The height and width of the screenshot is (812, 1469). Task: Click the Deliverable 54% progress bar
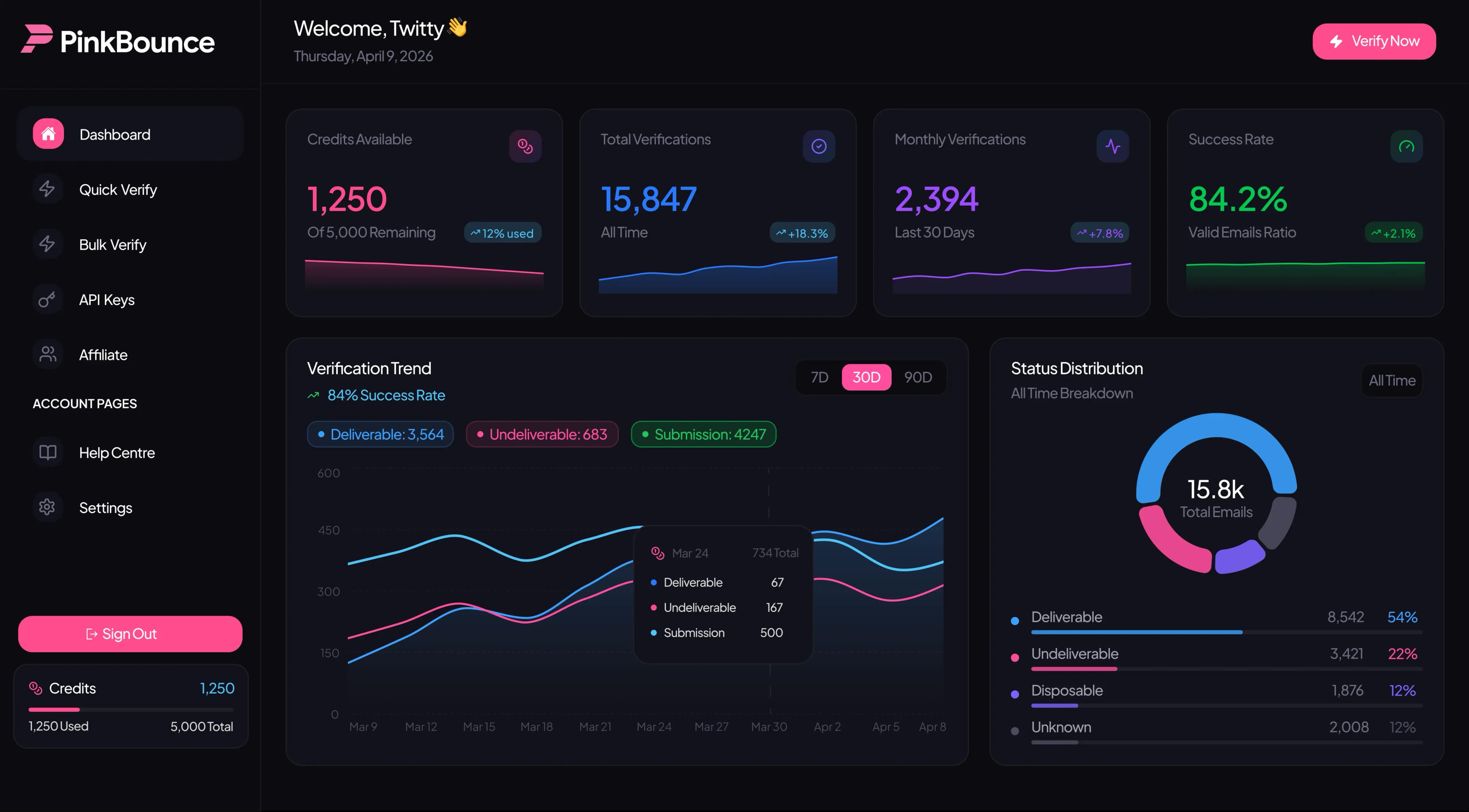pos(1226,632)
